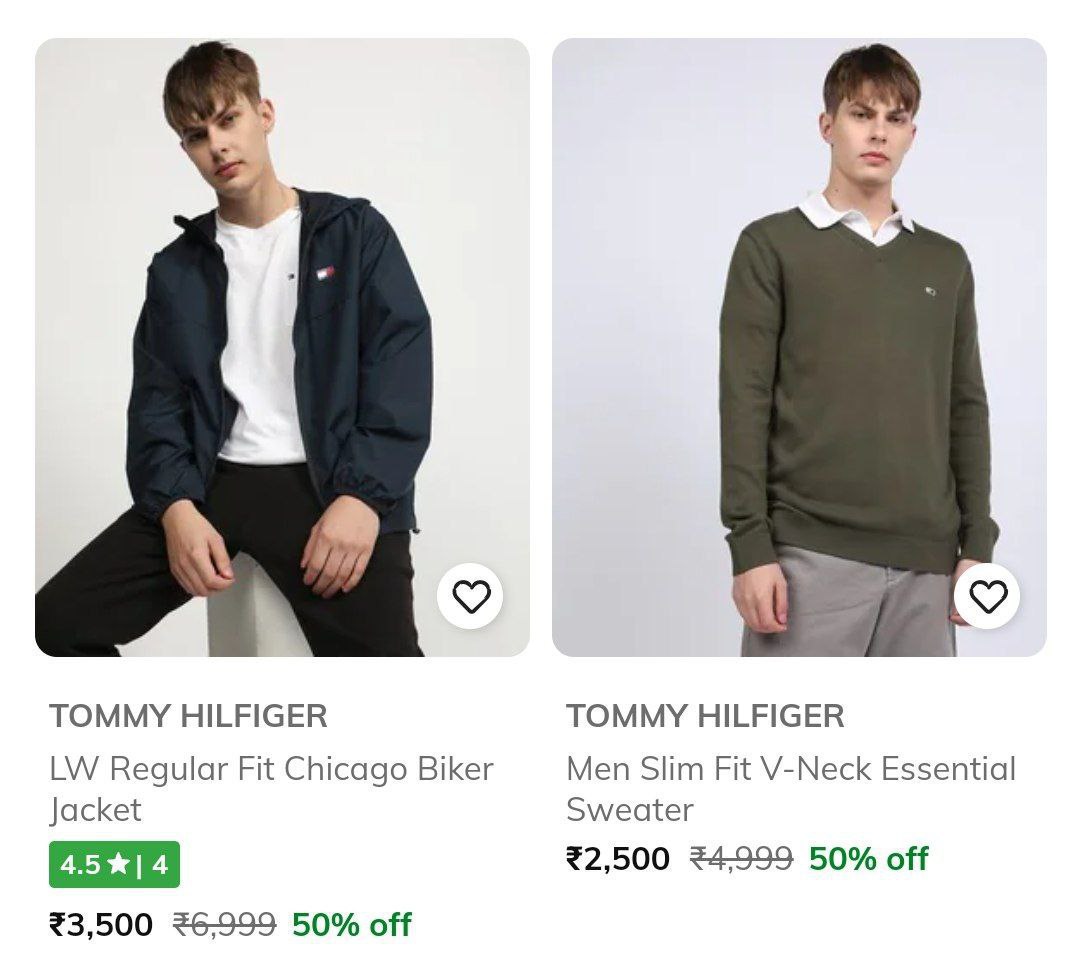Image resolution: width=1080 pixels, height=959 pixels.
Task: Click the struck-through ₹6,999 original price
Action: pos(224,925)
